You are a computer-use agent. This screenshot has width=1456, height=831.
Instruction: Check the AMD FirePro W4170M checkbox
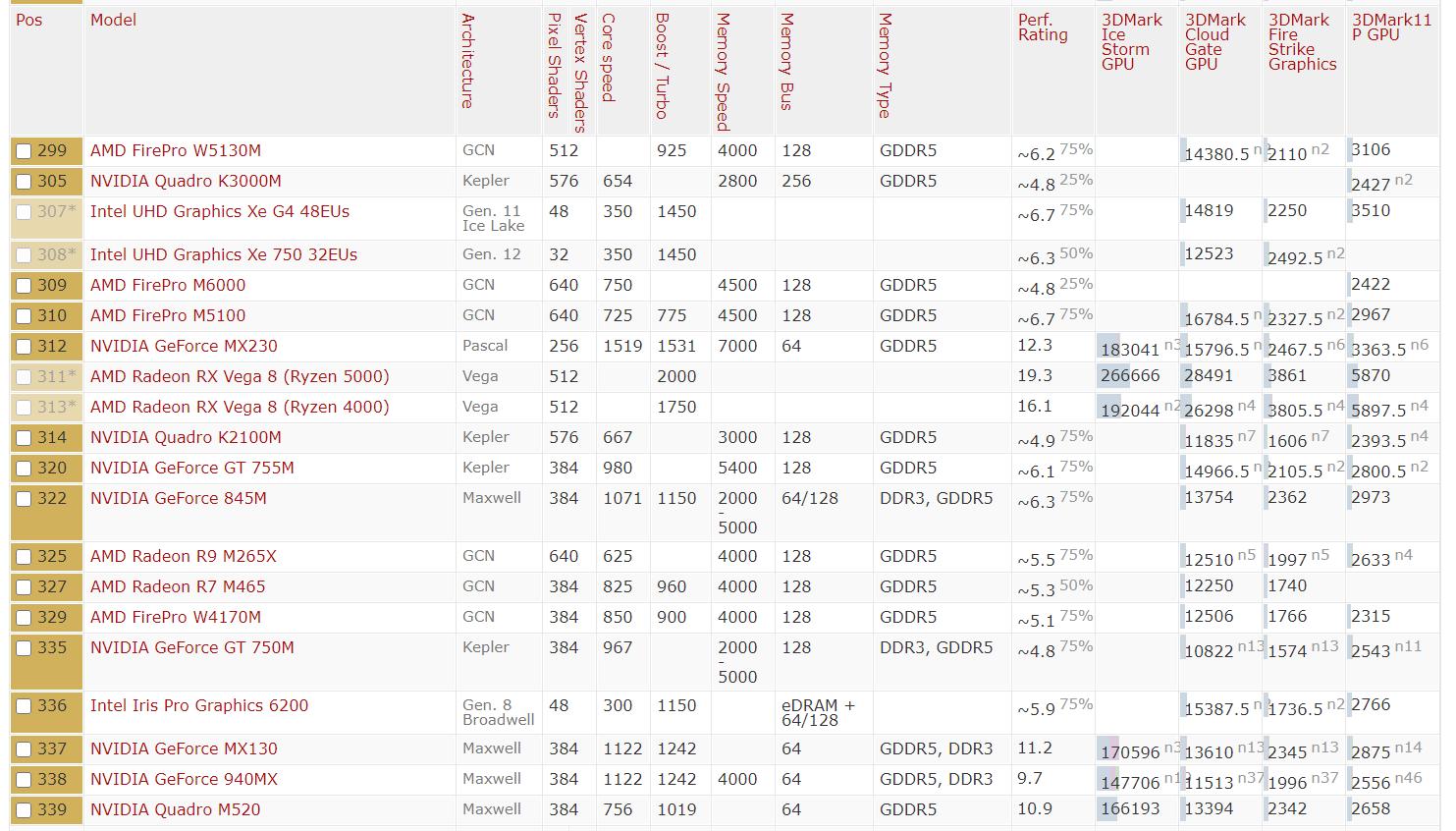pos(24,618)
